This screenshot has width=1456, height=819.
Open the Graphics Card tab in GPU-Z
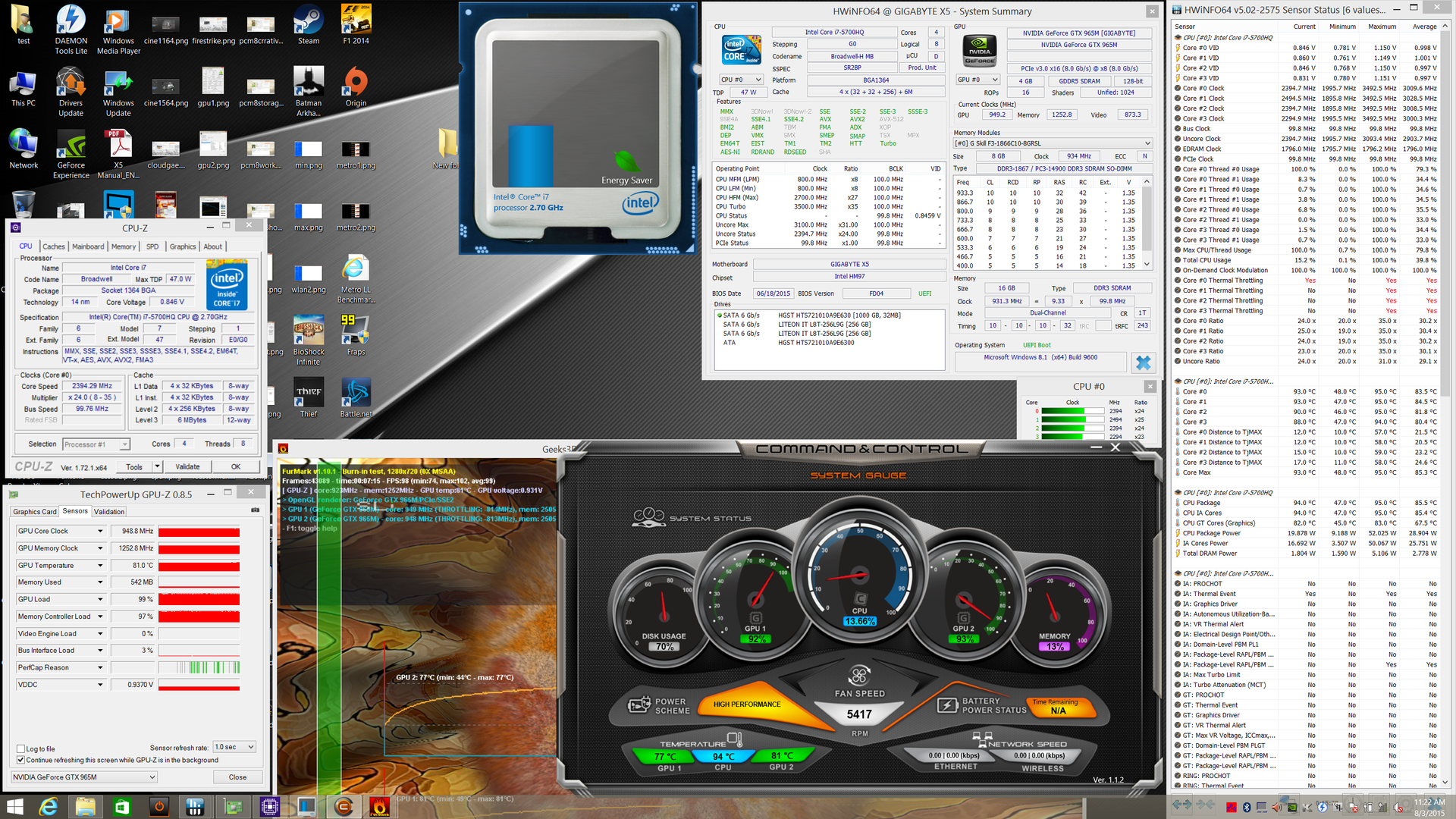click(x=35, y=512)
